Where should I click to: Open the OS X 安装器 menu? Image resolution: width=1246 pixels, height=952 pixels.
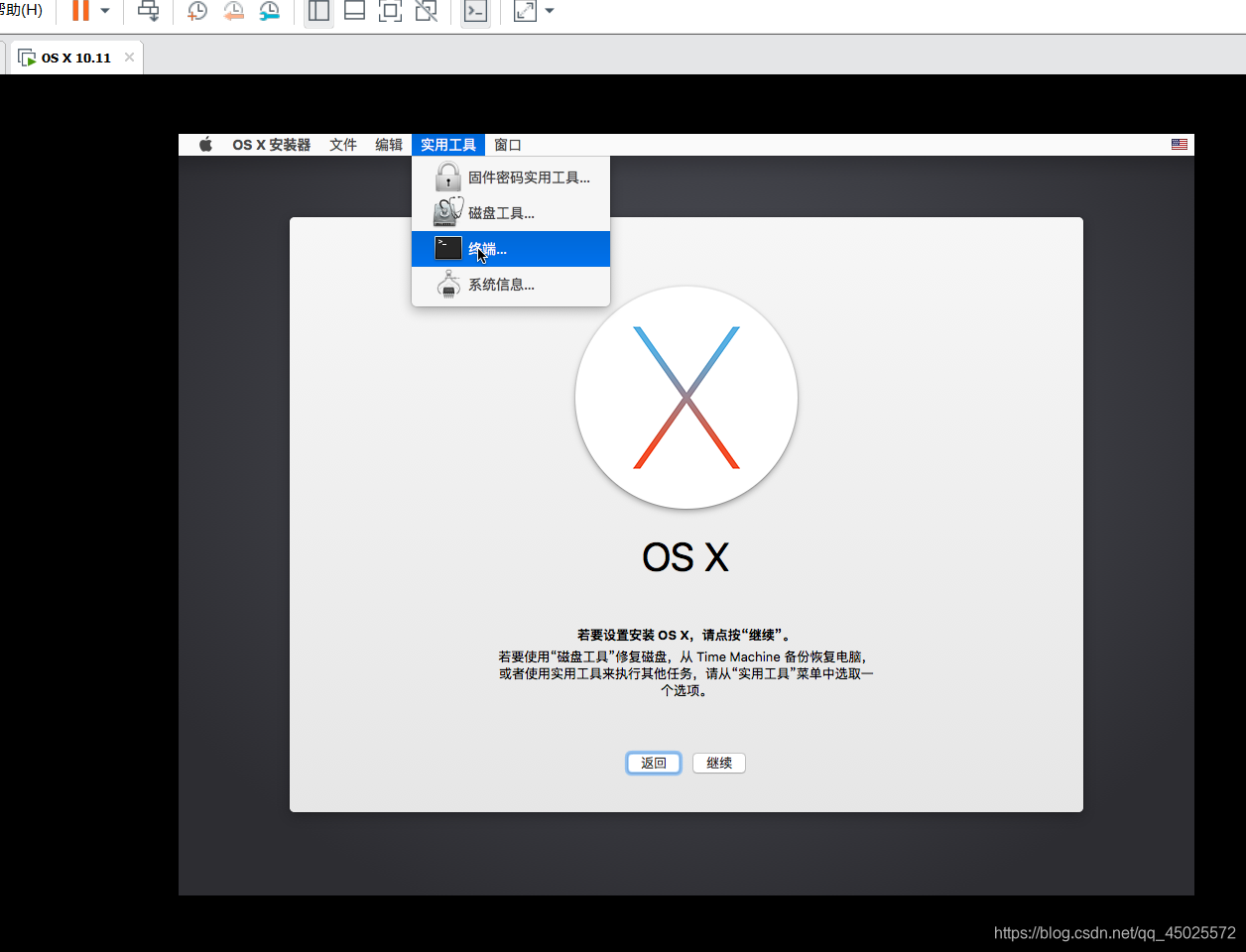[x=272, y=145]
